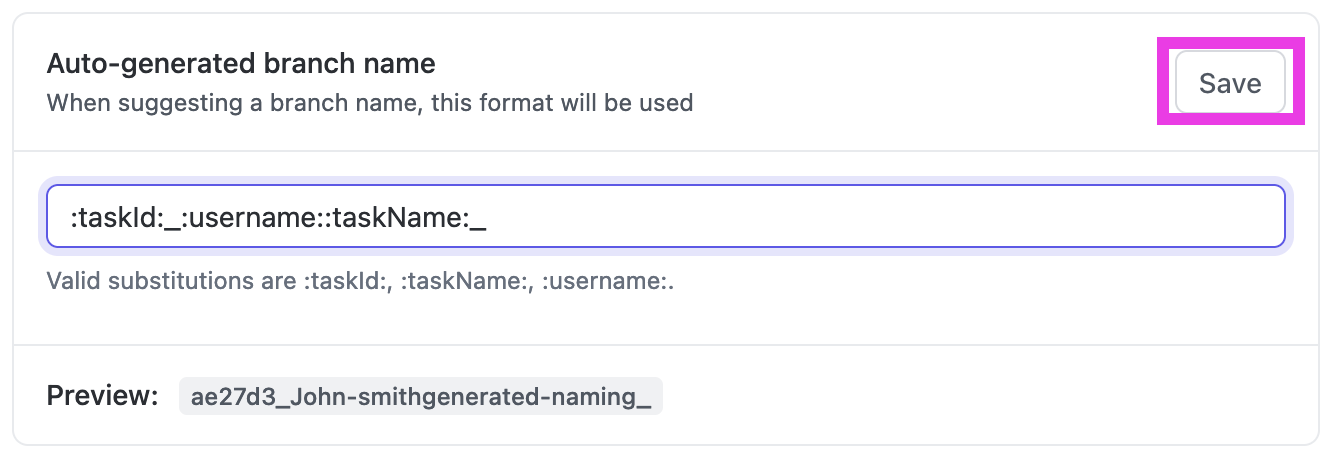This screenshot has width=1338, height=470.
Task: Click the Save button
Action: [1229, 83]
